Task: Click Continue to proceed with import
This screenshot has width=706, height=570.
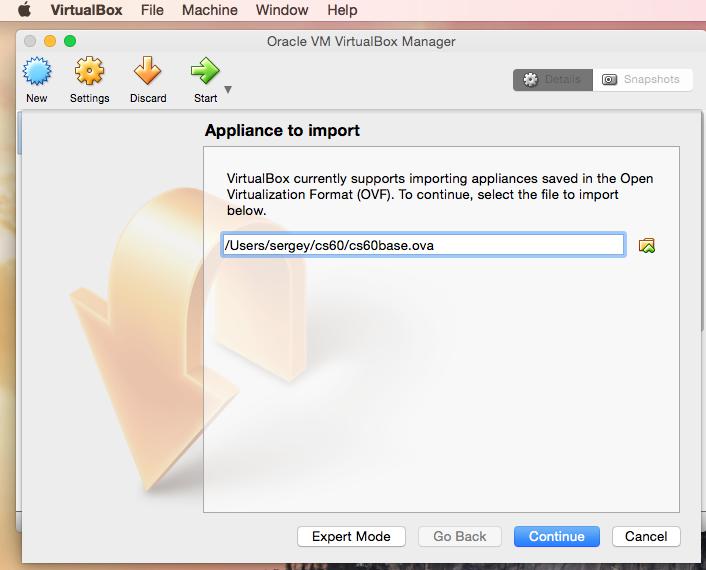Action: pyautogui.click(x=557, y=536)
